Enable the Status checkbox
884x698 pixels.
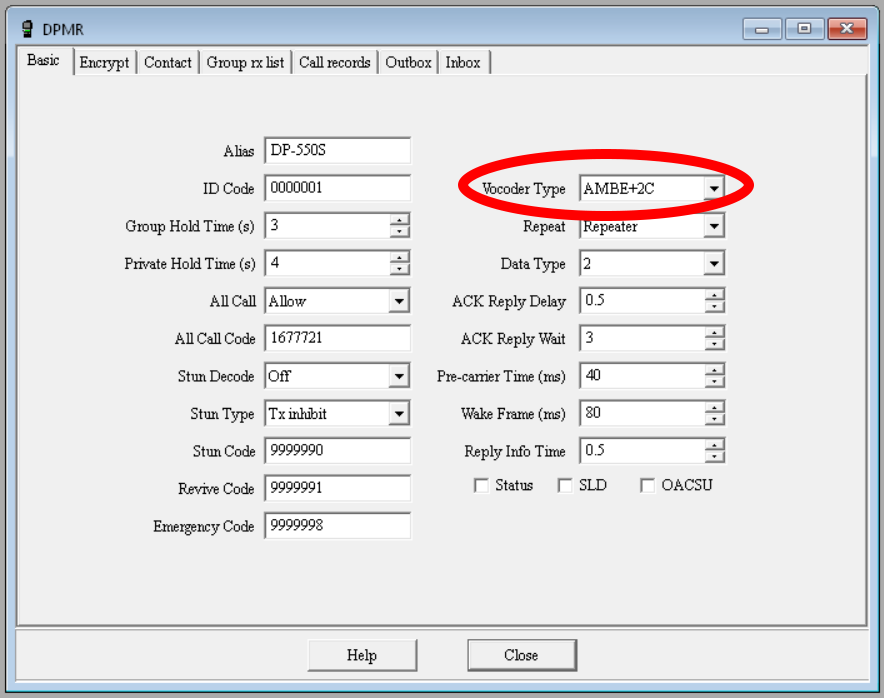(x=481, y=485)
